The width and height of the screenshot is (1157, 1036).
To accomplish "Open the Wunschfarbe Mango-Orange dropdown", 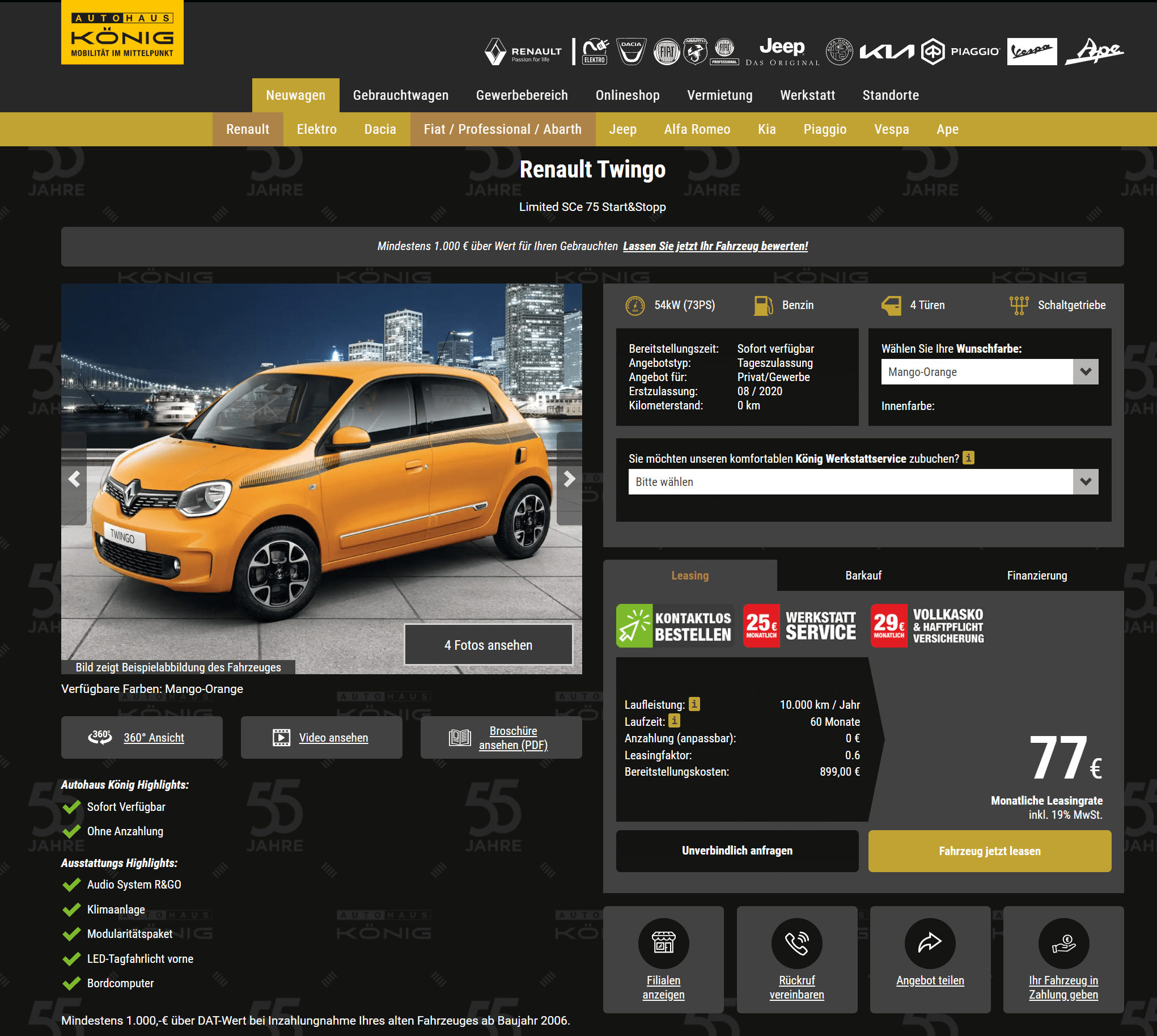I will (990, 372).
